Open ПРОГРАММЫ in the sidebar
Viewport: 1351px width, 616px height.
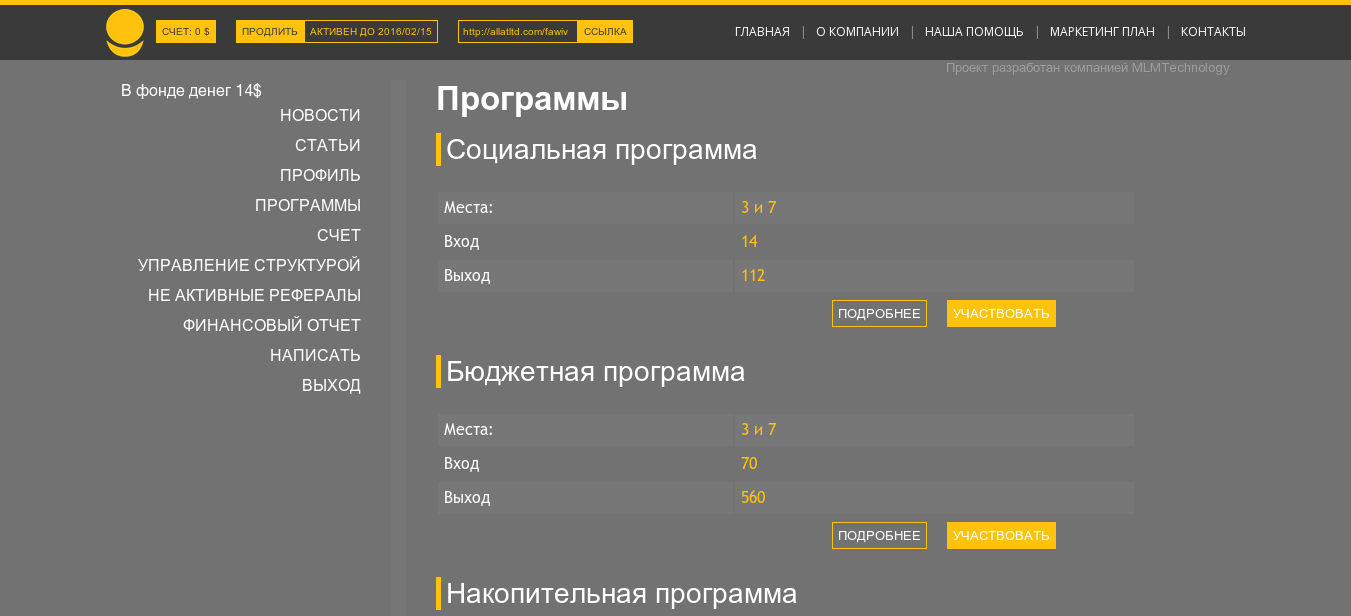308,206
